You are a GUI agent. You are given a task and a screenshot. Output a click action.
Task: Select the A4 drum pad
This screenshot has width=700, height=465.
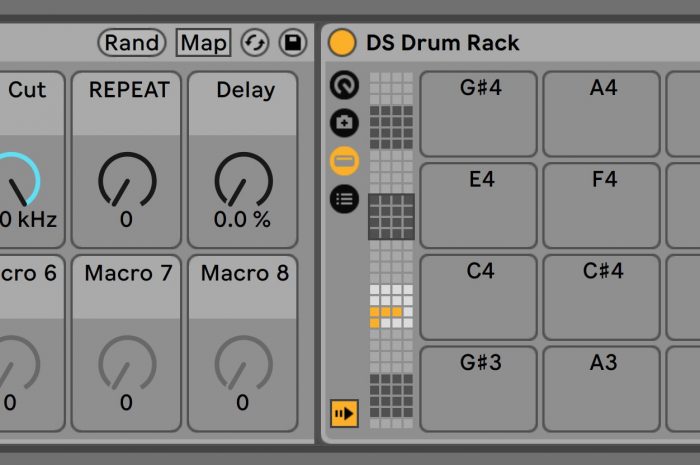click(x=602, y=114)
